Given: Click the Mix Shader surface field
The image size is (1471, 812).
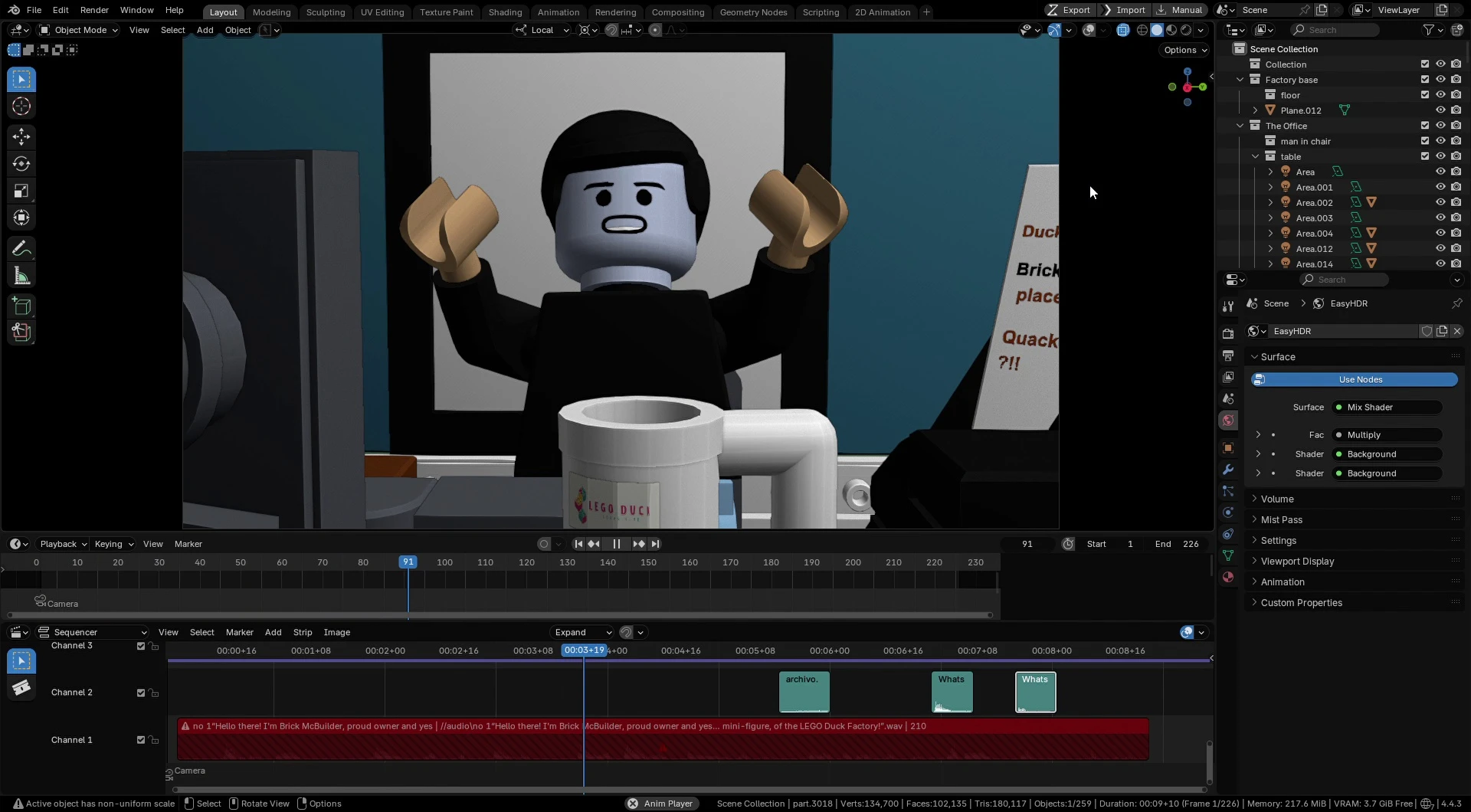Looking at the screenshot, I should pos(1387,408).
